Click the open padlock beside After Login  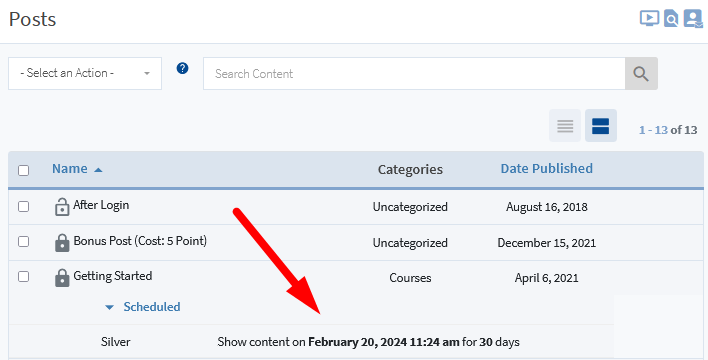click(x=62, y=207)
